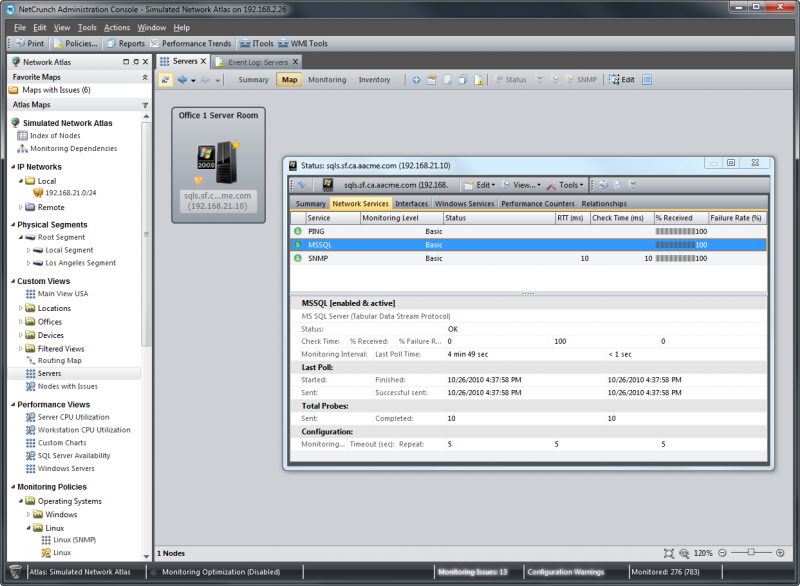Switch to the Monitoring view button
The image size is (800, 586).
(327, 80)
